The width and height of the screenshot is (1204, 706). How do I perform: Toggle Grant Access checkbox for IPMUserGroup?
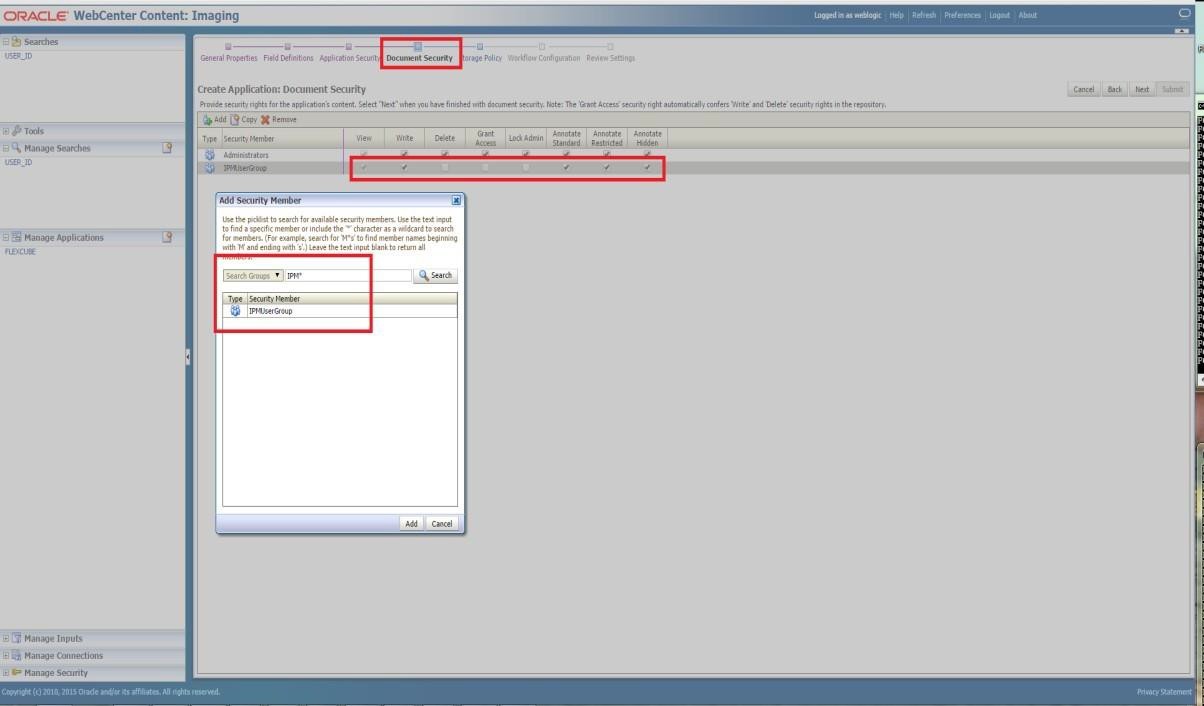point(485,168)
